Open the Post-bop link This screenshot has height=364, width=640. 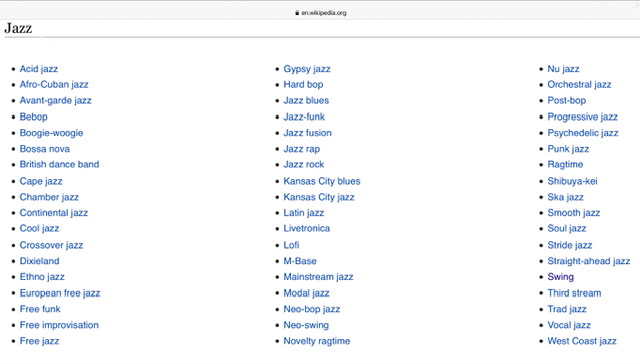point(567,100)
